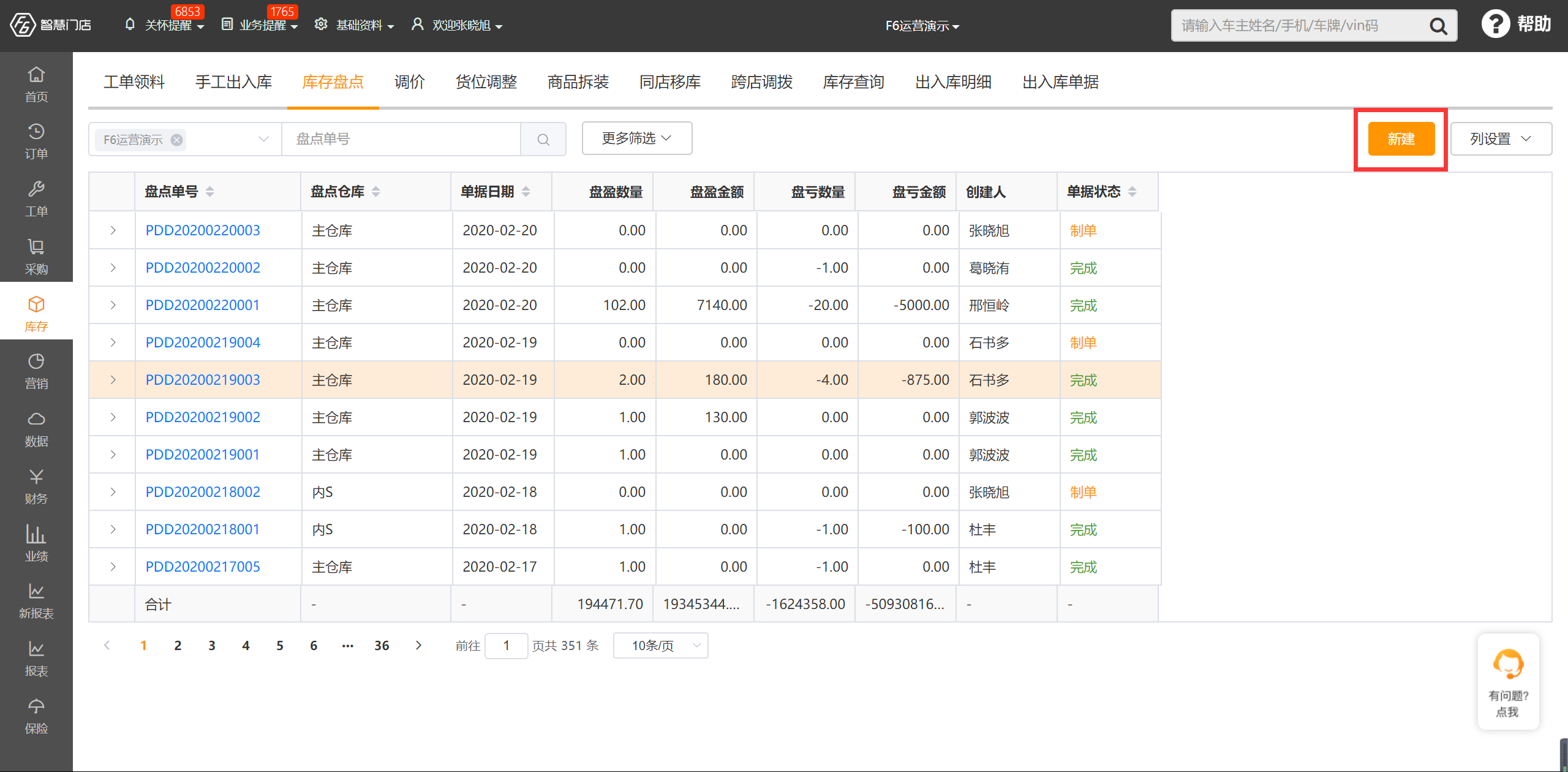Open the 更多筛选 filter dropdown
This screenshot has width=1568, height=772.
[x=636, y=138]
